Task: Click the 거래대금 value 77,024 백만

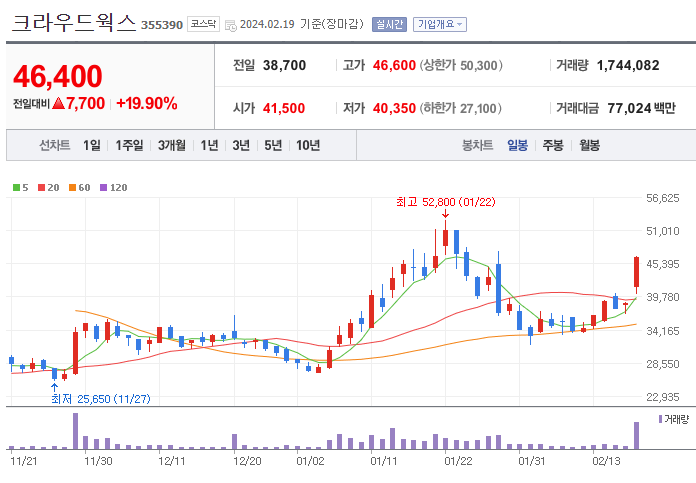Action: click(641, 108)
